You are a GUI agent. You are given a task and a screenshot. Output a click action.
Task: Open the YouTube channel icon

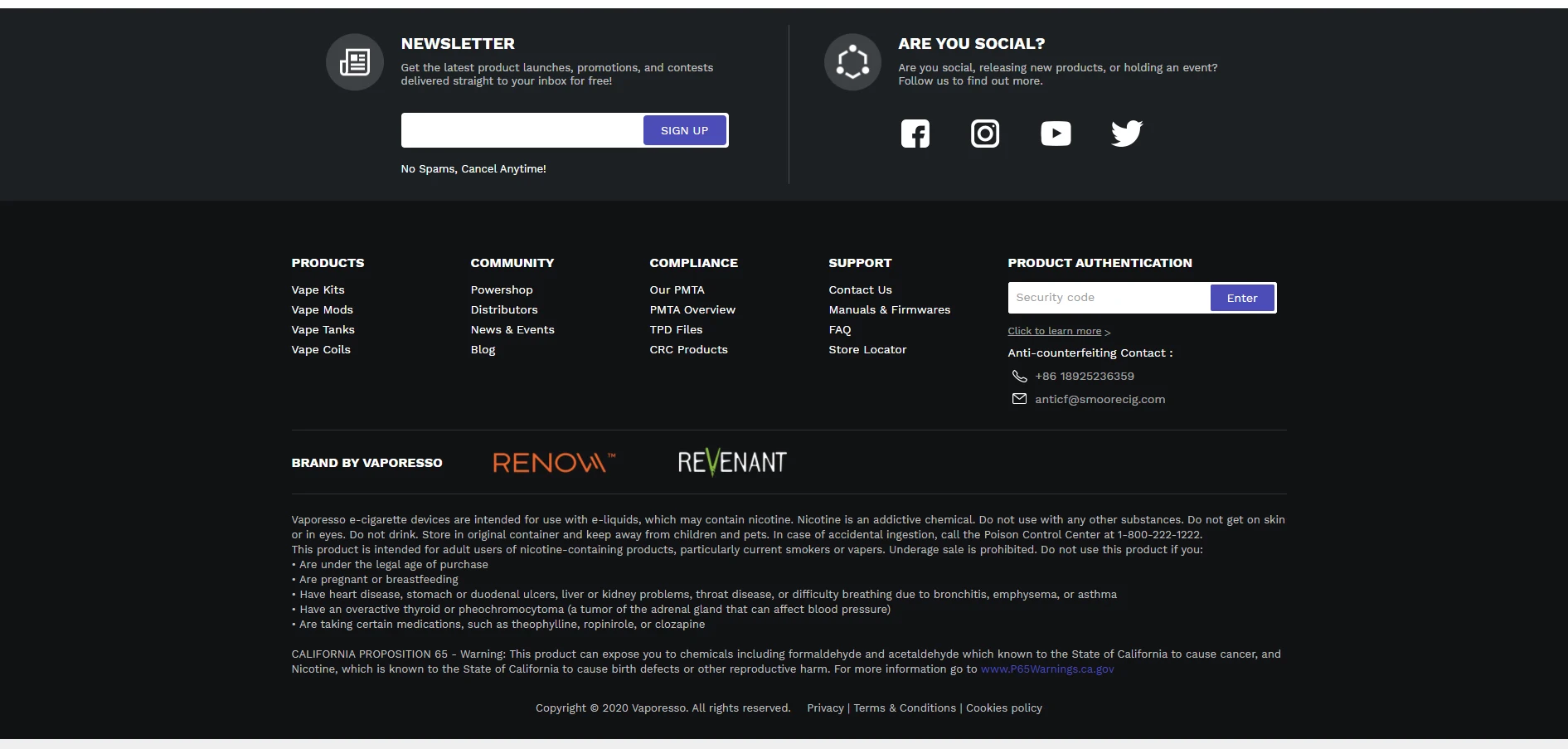pyautogui.click(x=1056, y=134)
